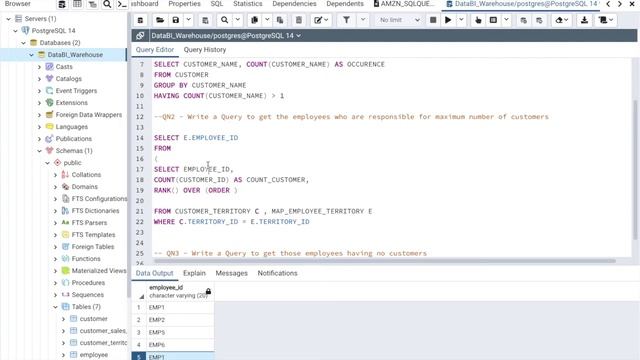
Task: Collapse the PostgreSQL 14 server node
Action: (x=16, y=31)
